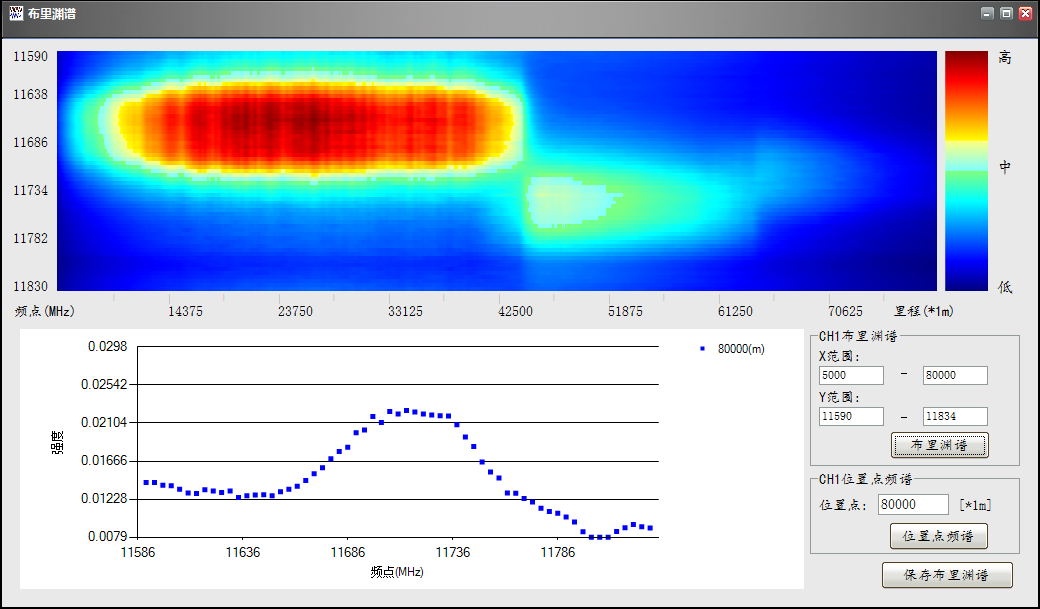Screen dimensions: 1040x609
Task: Click the application icon in the title bar
Action: pyautogui.click(x=15, y=14)
